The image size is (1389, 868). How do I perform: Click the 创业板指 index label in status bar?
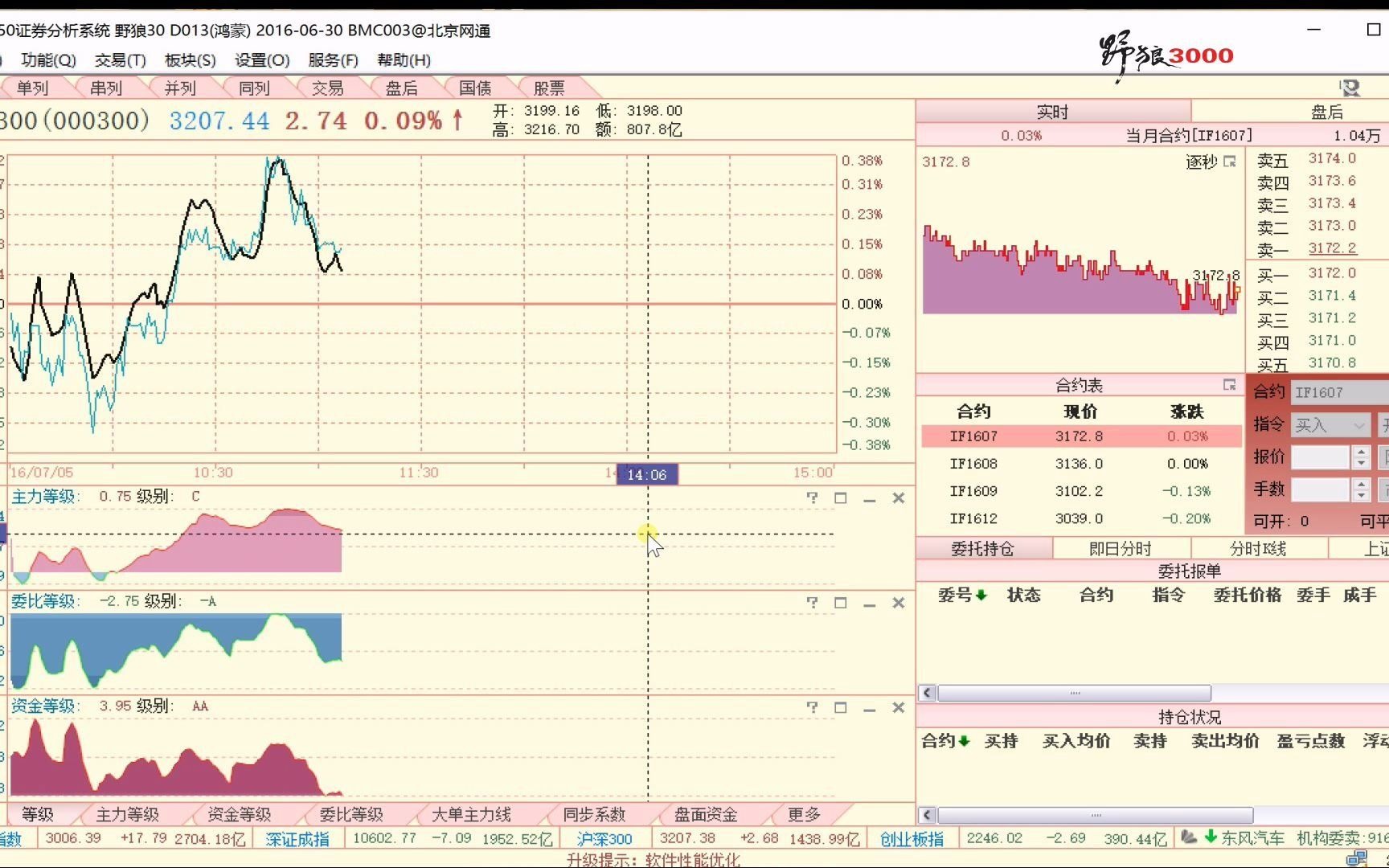point(912,838)
